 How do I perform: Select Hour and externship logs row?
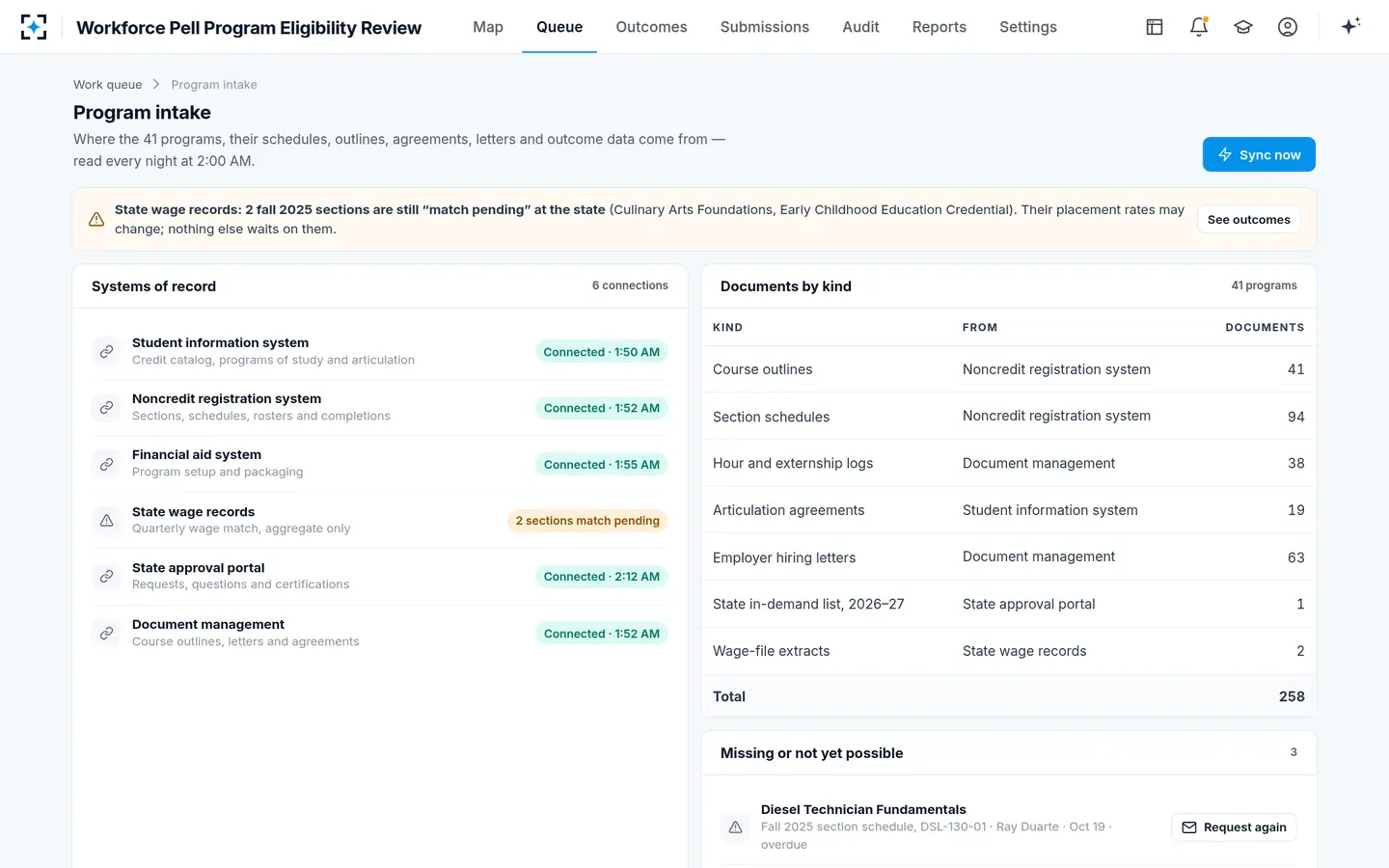(x=1009, y=463)
